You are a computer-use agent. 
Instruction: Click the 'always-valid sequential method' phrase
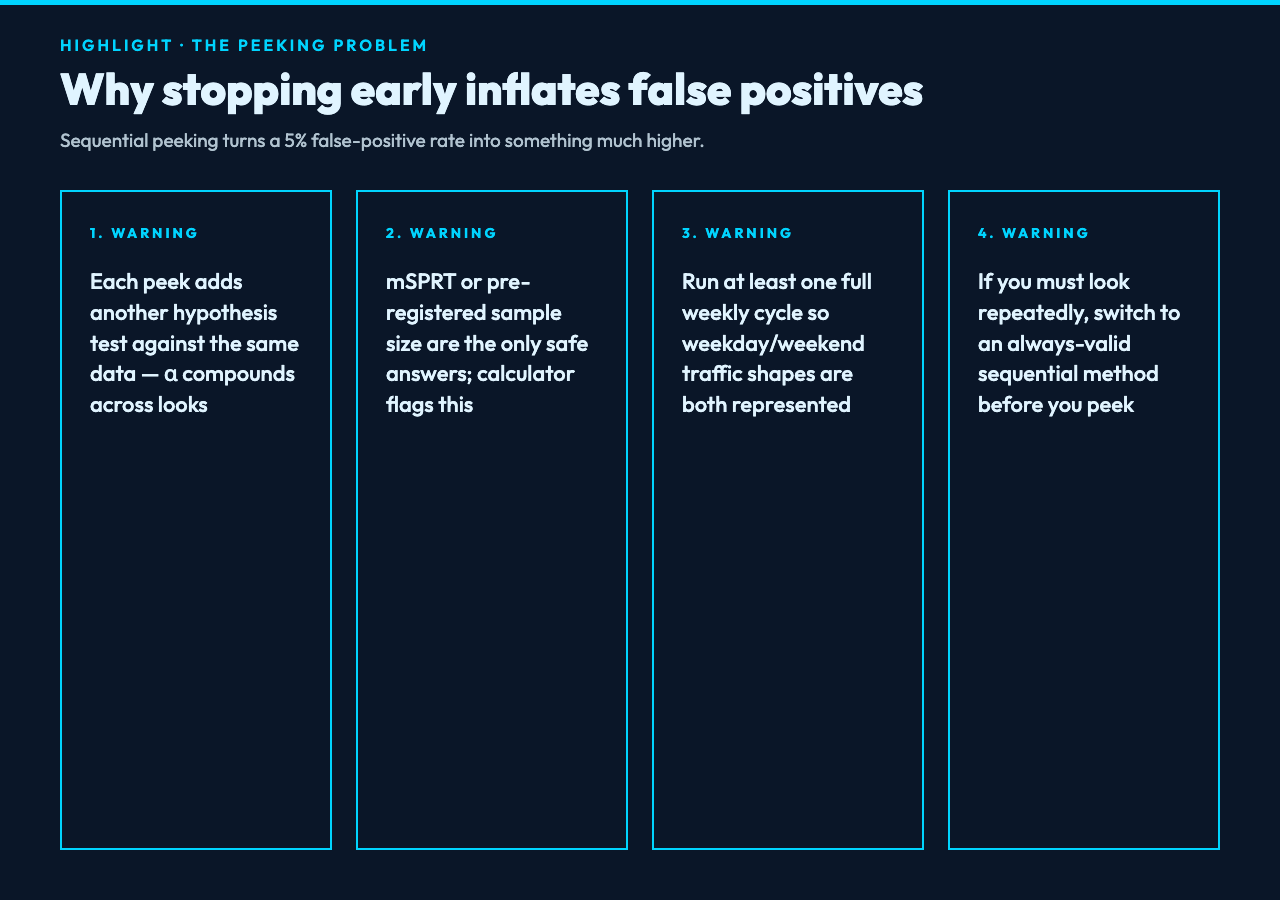pyautogui.click(x=1068, y=359)
